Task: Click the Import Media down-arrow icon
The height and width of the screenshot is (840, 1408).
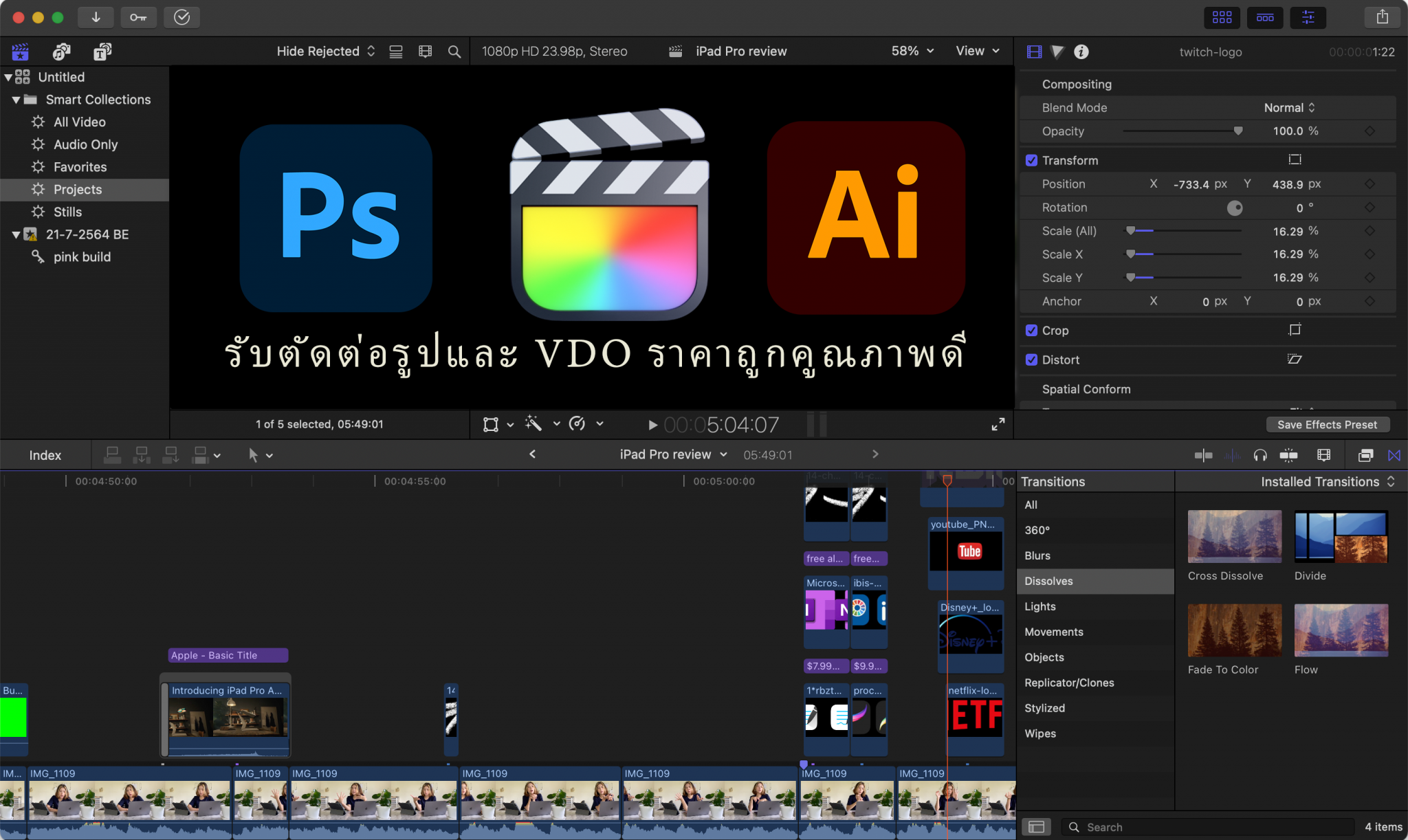Action: [x=96, y=17]
